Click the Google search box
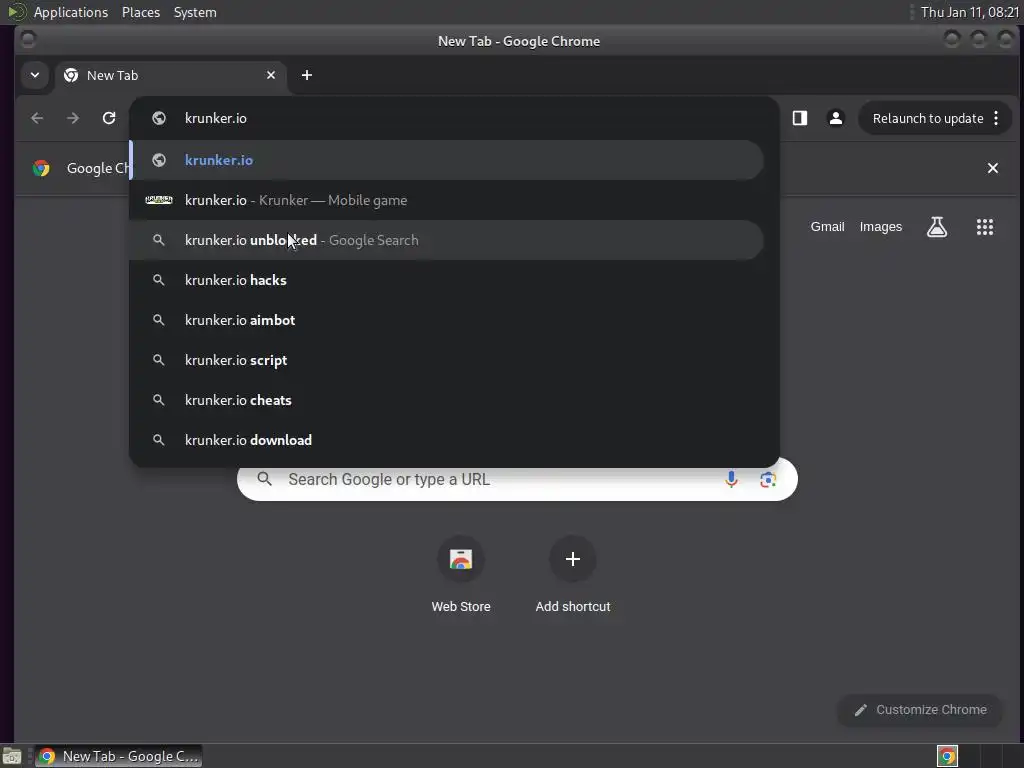The height and width of the screenshot is (768, 1024). click(x=517, y=479)
